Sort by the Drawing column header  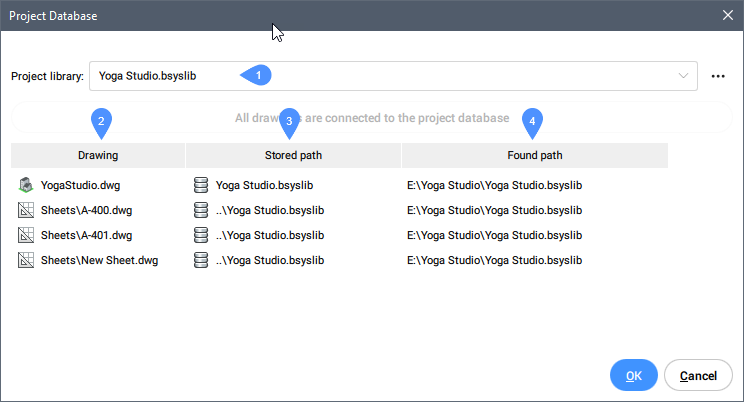coord(98,155)
